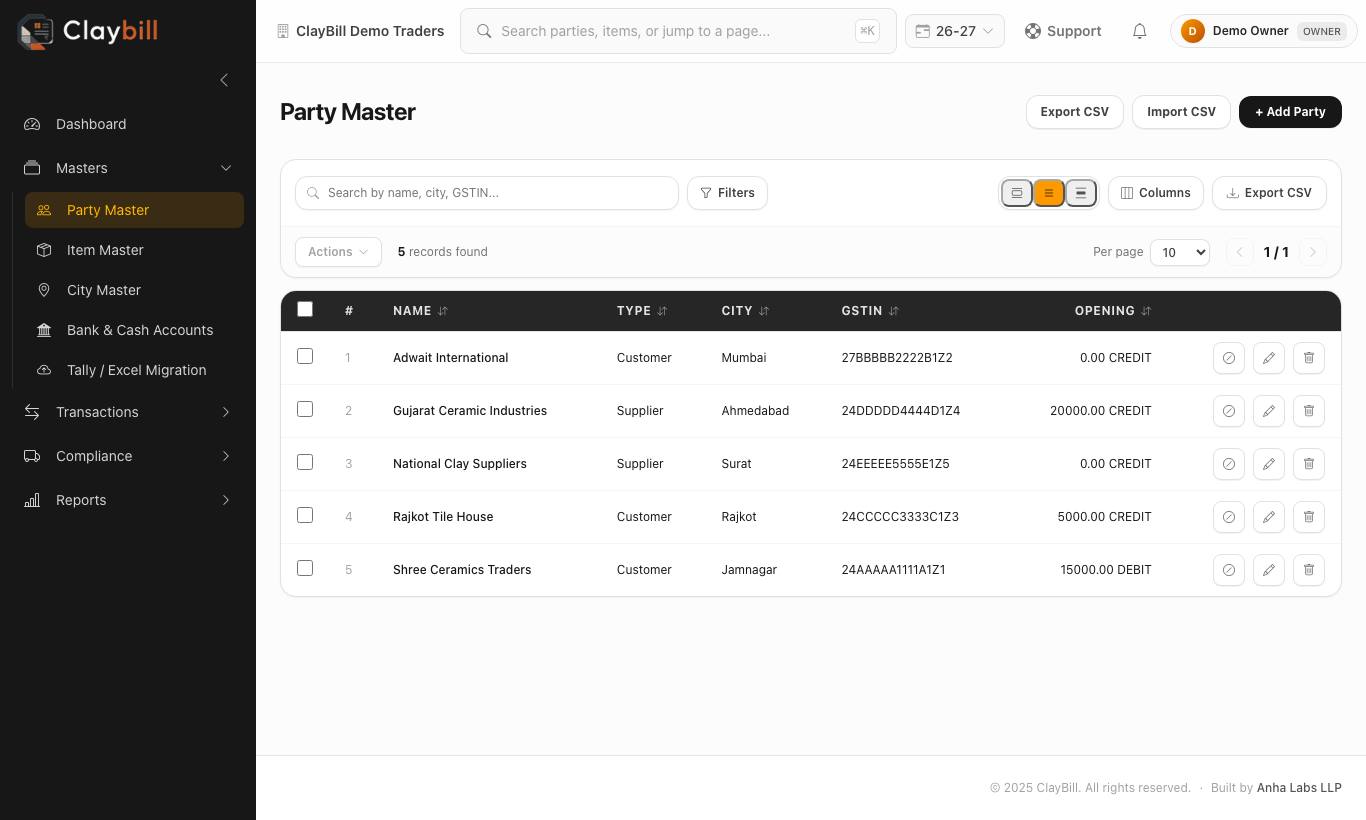Tick Shree Ceramics Traders checkbox
This screenshot has height=820, width=1366.
pos(305,568)
